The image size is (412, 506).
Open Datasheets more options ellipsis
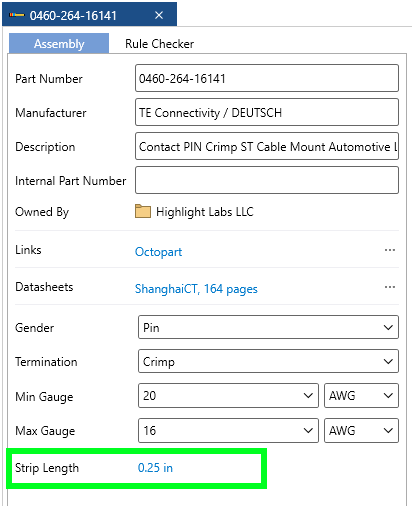390,287
